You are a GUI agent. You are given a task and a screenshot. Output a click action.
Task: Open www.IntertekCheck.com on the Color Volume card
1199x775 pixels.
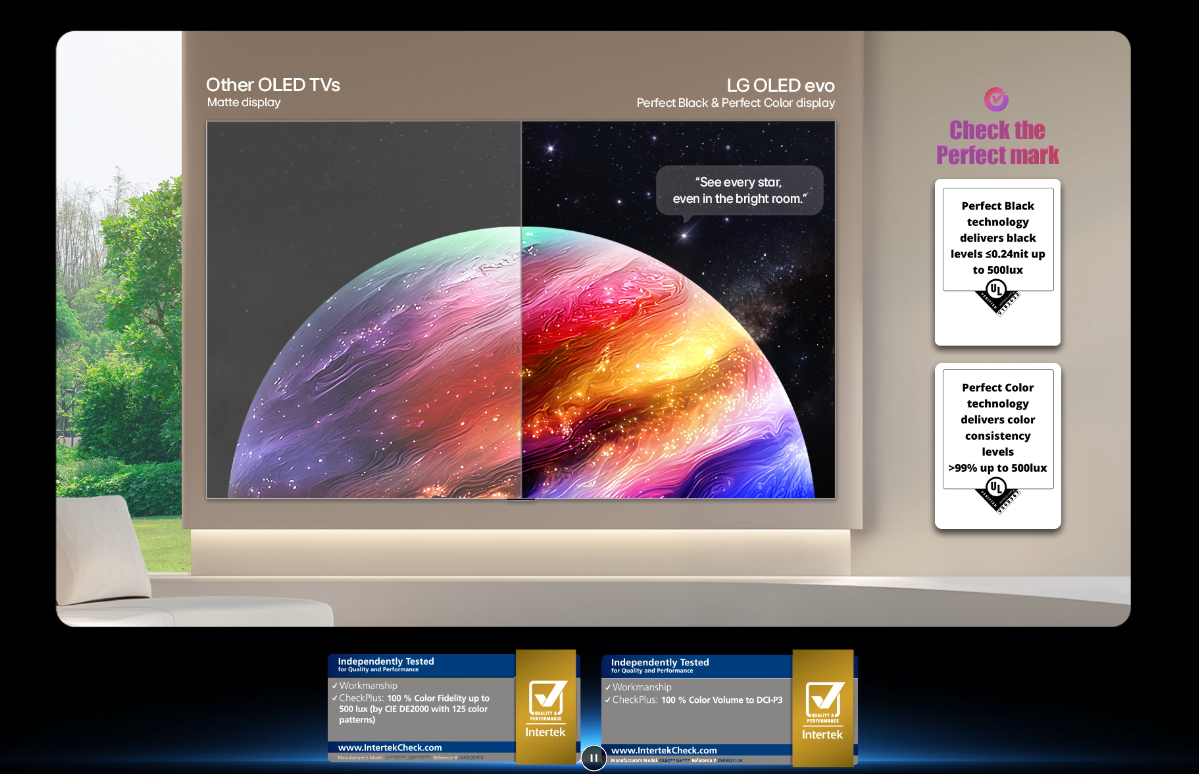(664, 751)
